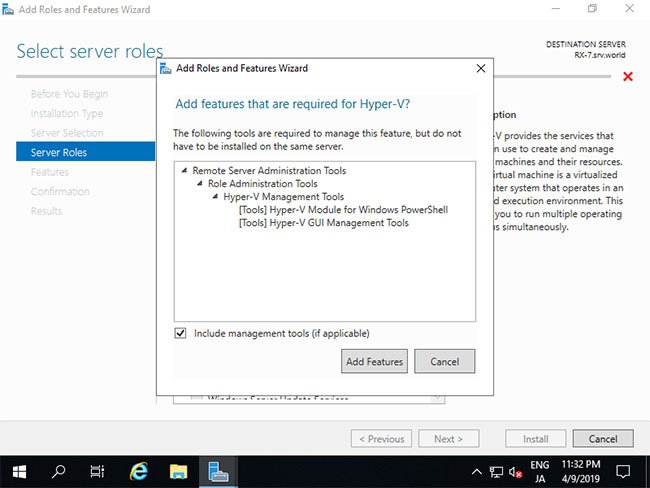Cancel the Hyper-V features dialog

point(444,361)
